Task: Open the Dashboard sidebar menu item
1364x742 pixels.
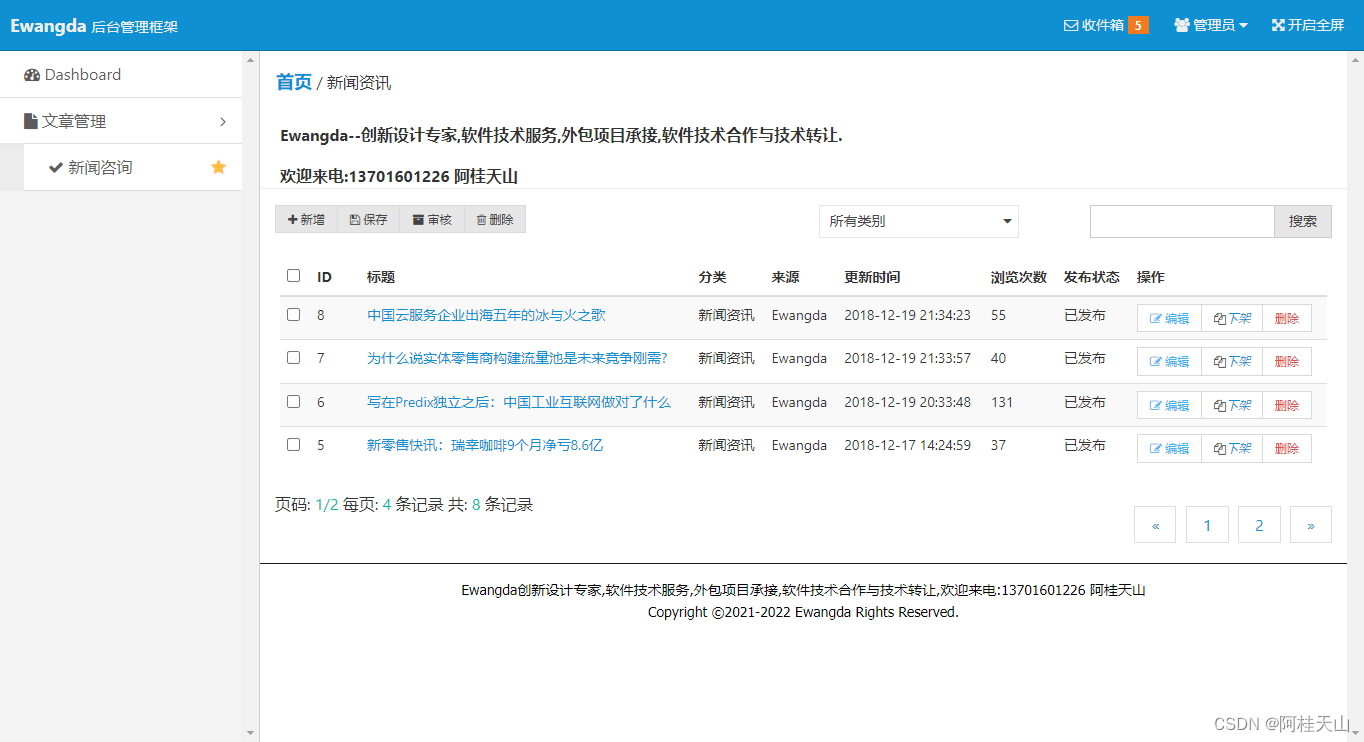Action: (x=121, y=75)
